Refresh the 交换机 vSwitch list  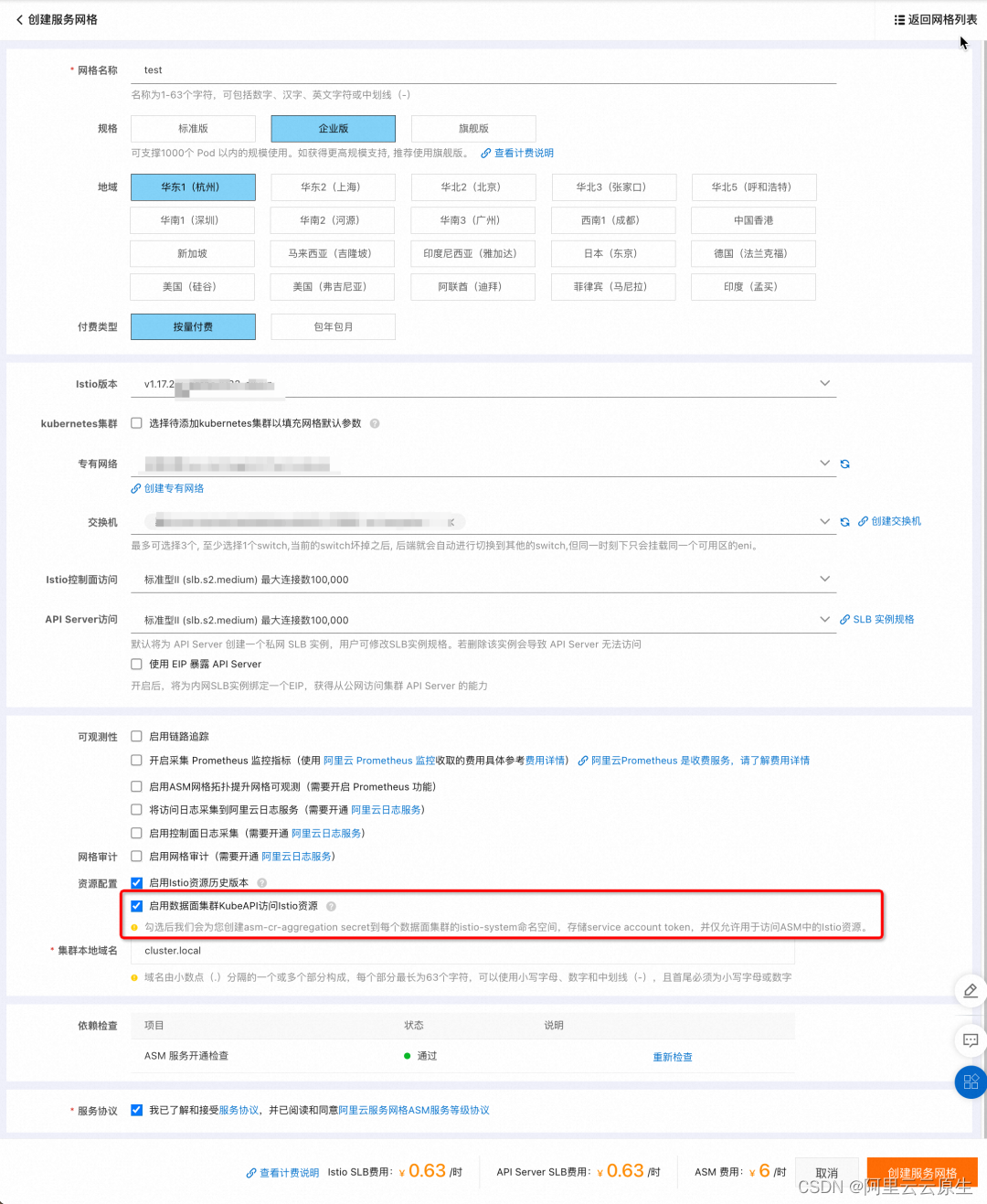[x=844, y=521]
